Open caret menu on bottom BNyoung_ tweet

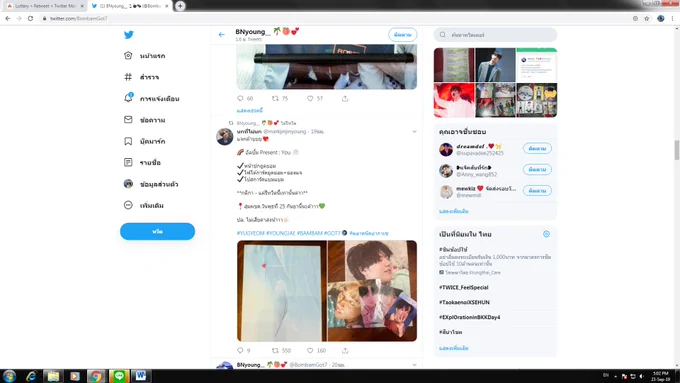tap(414, 365)
